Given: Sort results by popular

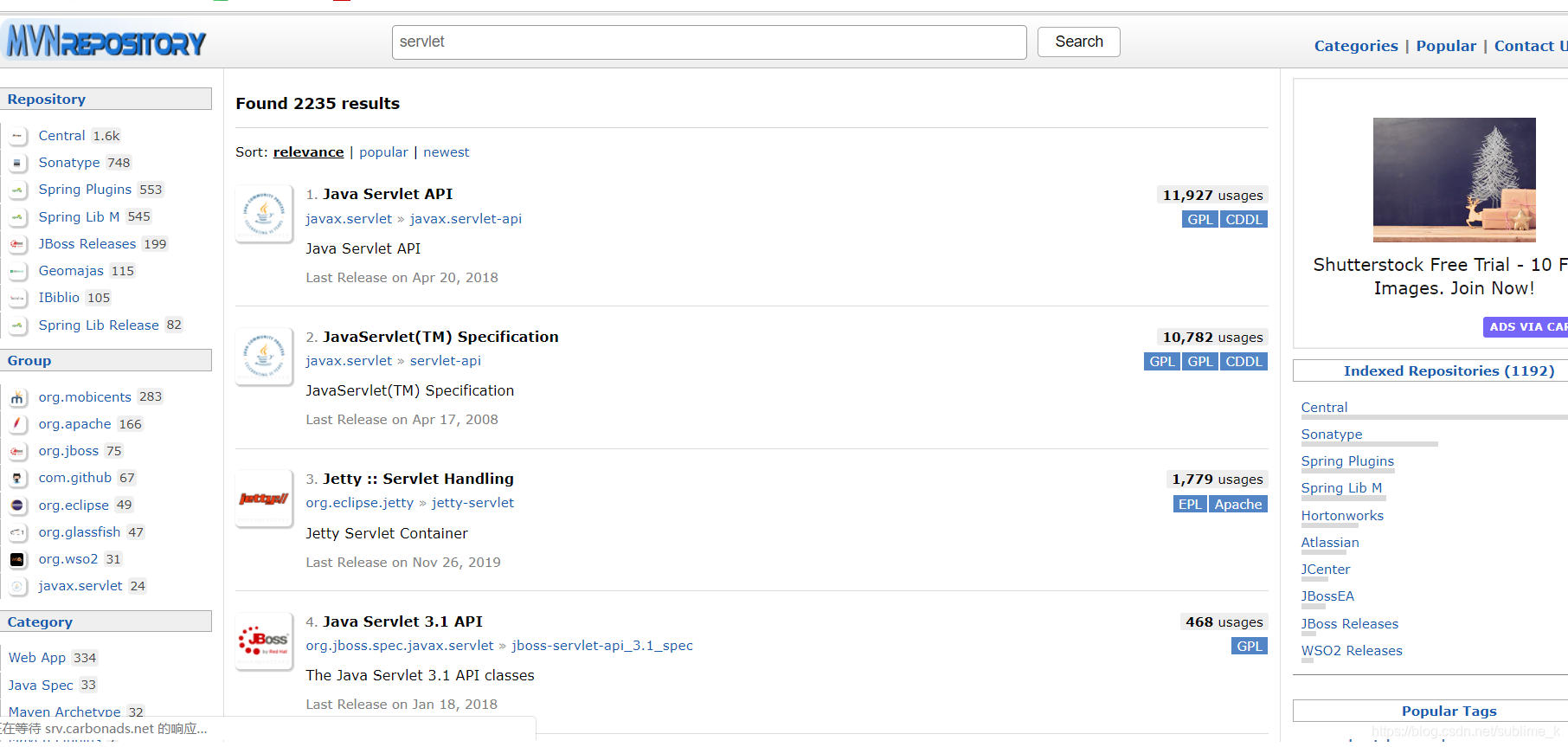Looking at the screenshot, I should 383,152.
